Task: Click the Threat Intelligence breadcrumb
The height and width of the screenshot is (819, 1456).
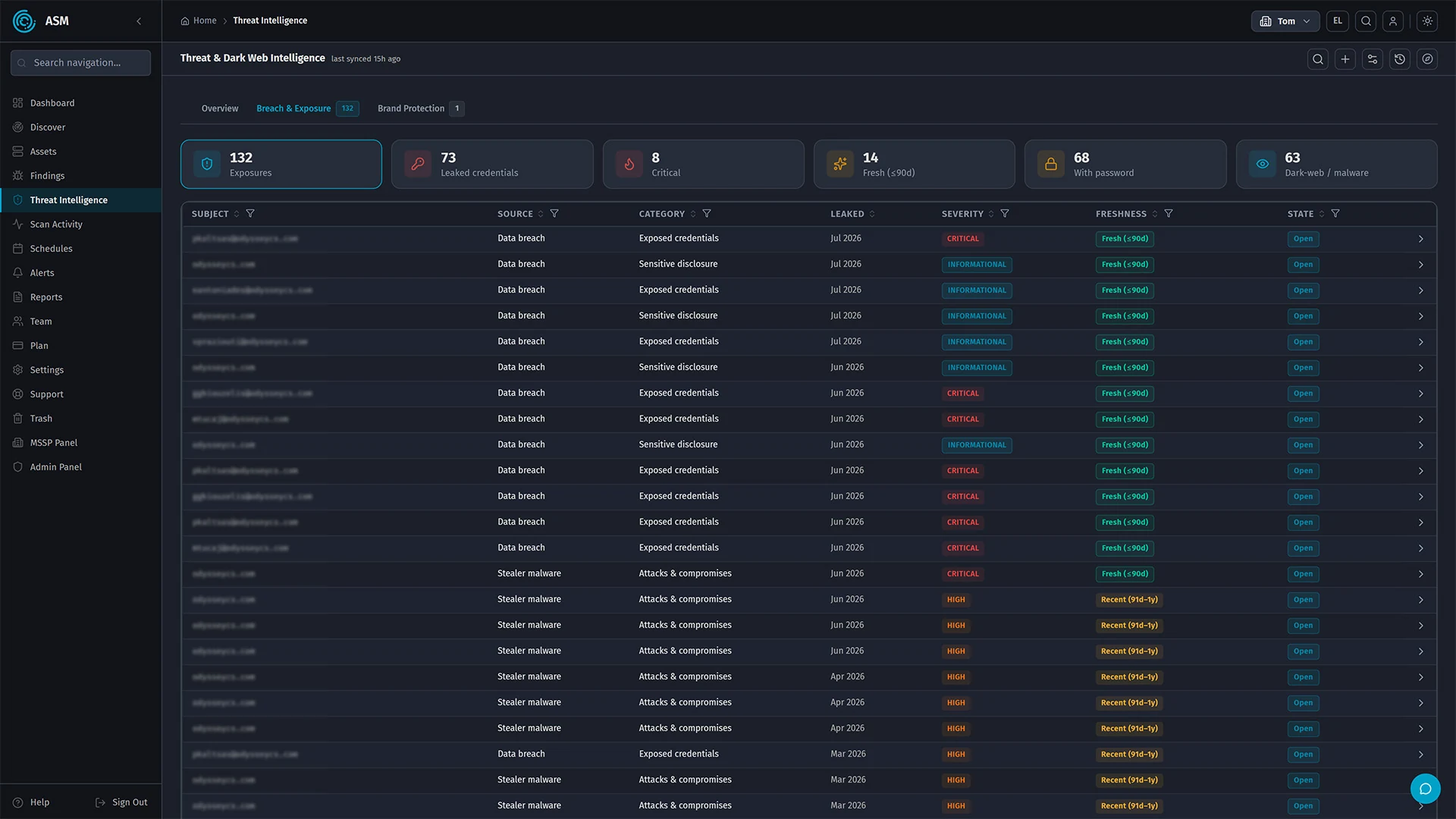Action: point(270,20)
